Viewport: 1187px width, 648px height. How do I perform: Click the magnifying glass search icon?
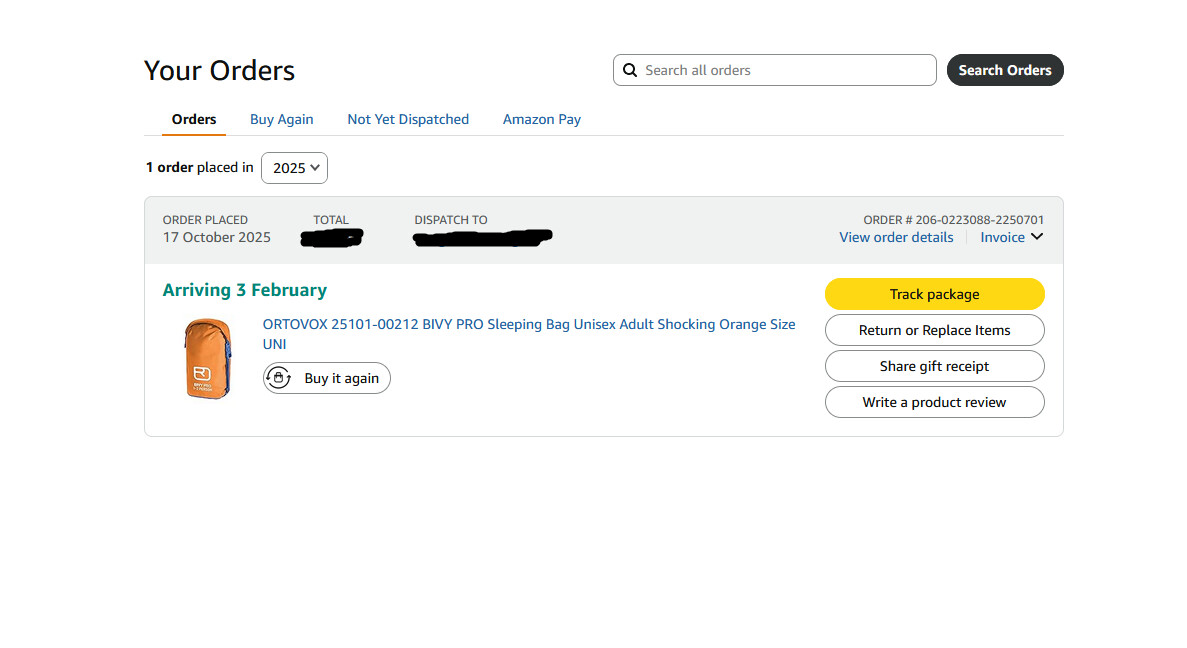coord(630,70)
